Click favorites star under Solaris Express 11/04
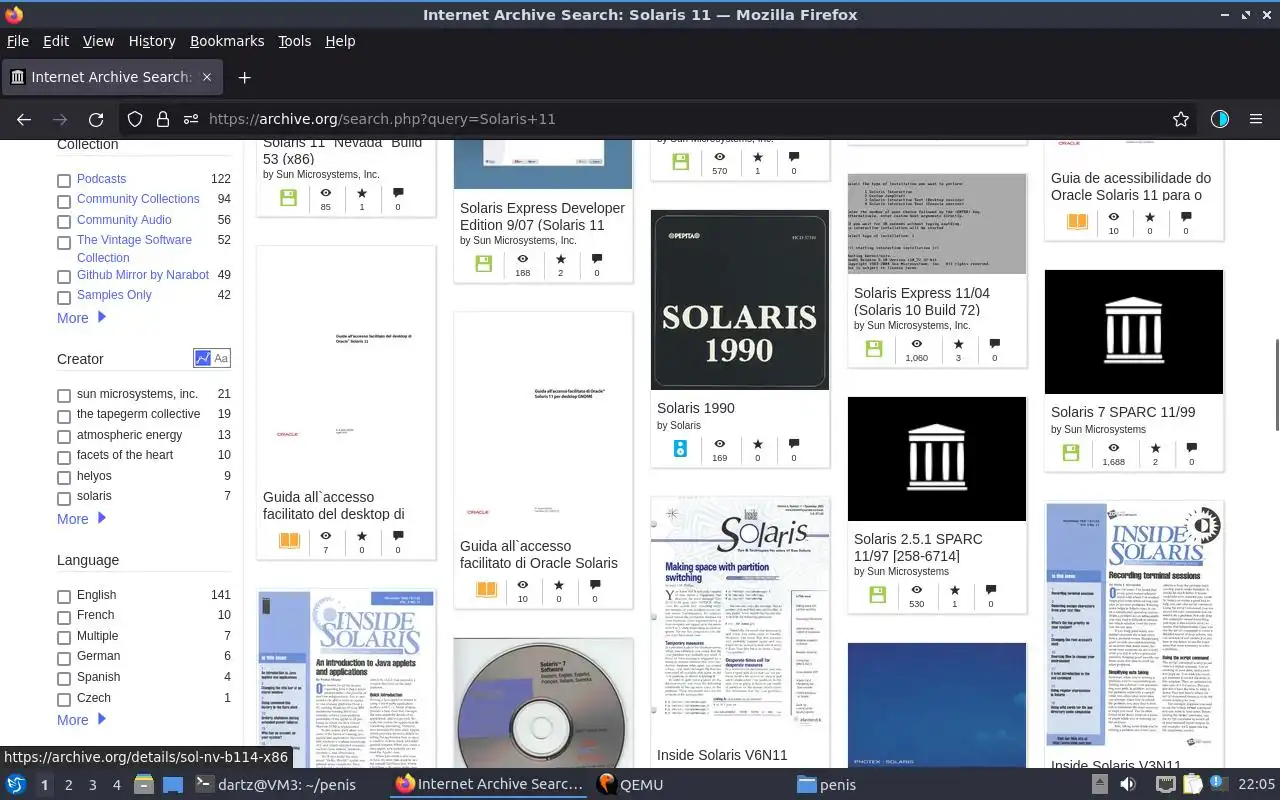Image resolution: width=1280 pixels, height=800 pixels. [x=958, y=344]
